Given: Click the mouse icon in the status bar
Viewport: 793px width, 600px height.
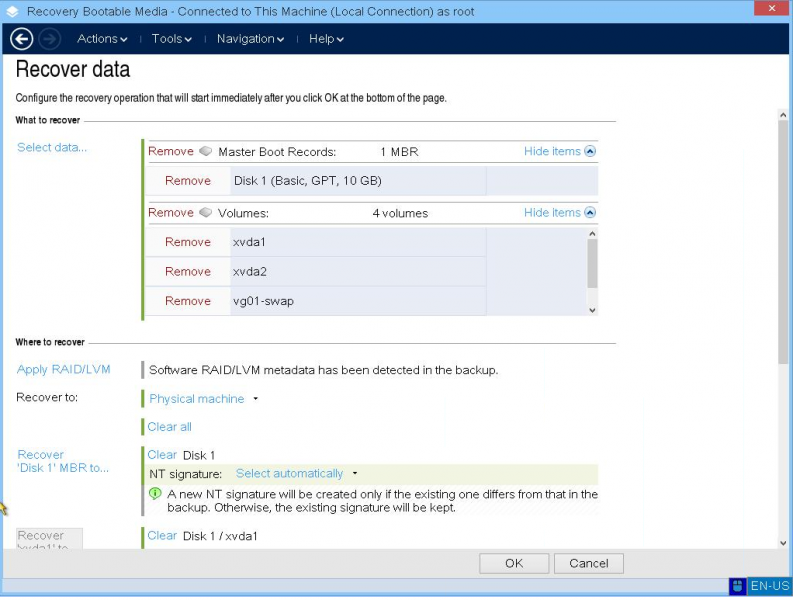Looking at the screenshot, I should coord(737,586).
